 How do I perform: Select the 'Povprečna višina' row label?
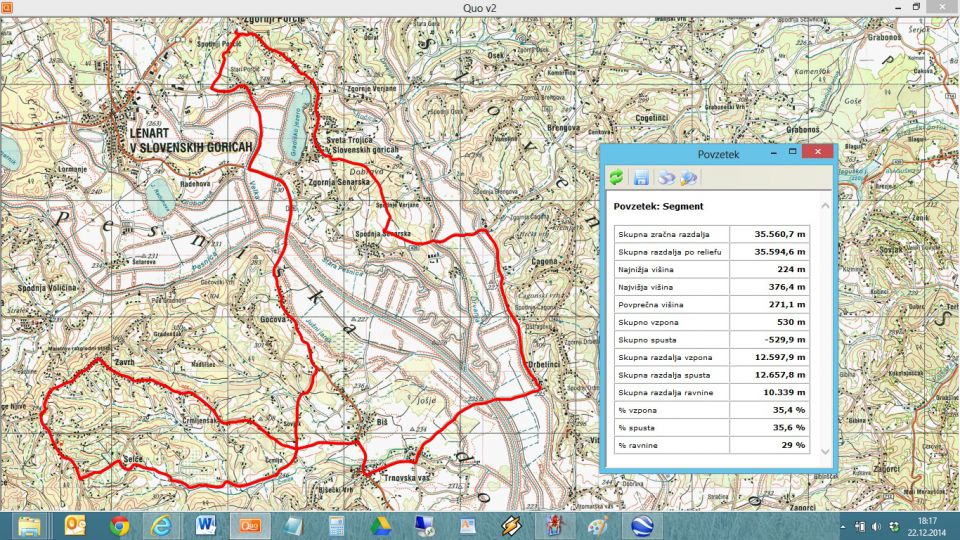(650, 304)
